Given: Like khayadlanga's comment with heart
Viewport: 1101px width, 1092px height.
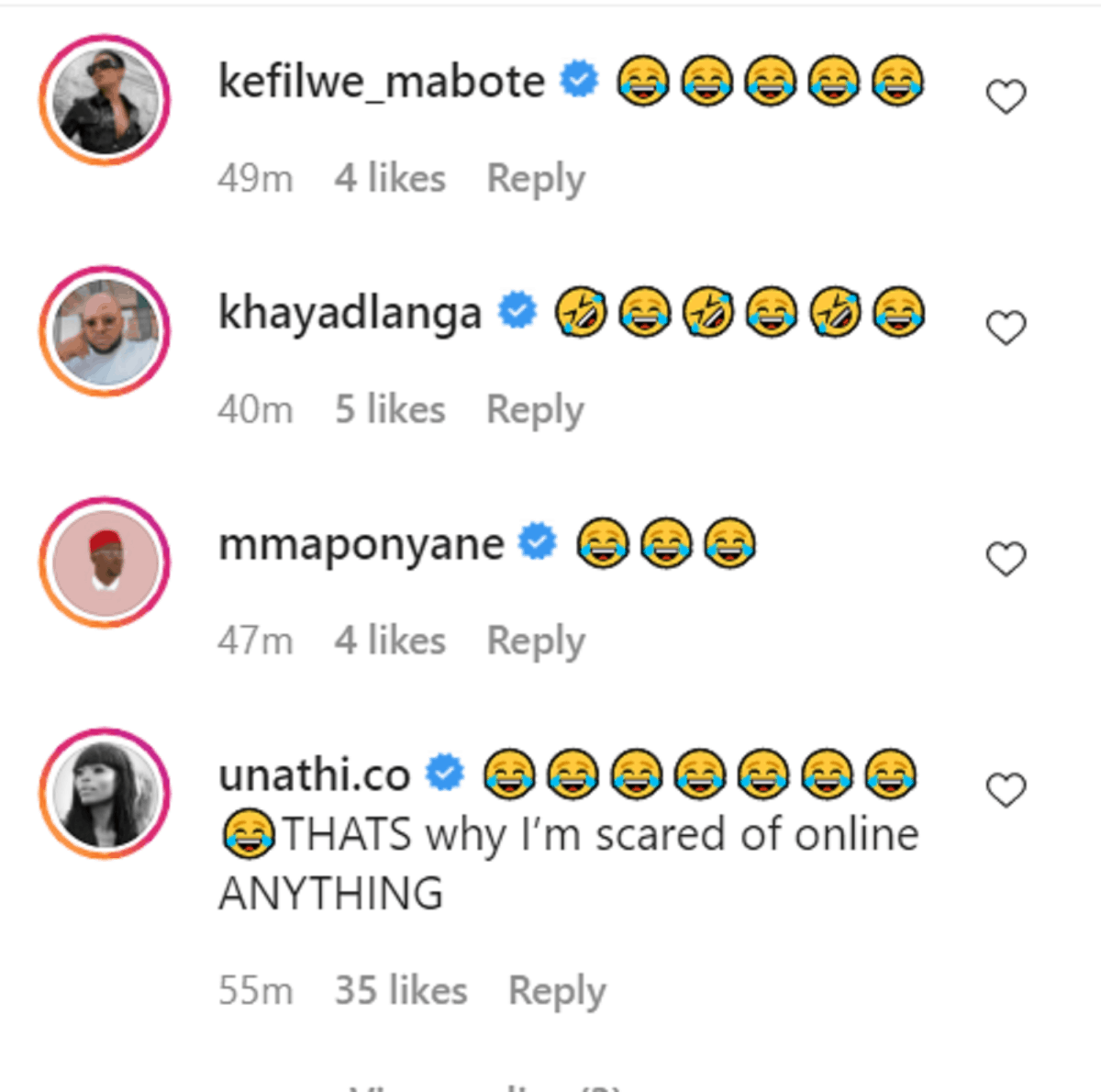Looking at the screenshot, I should pos(1006,328).
